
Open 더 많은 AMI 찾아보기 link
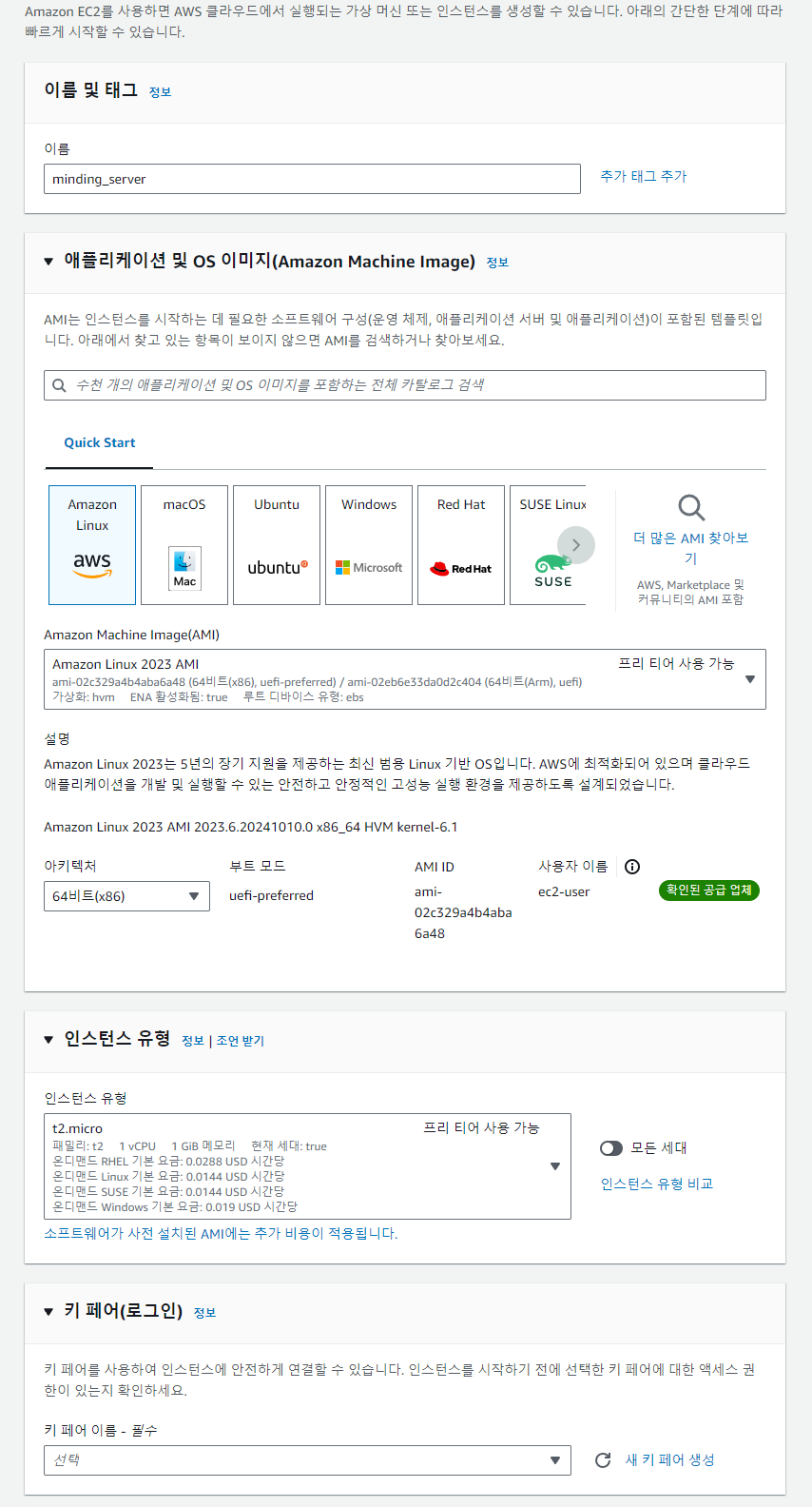coord(691,548)
